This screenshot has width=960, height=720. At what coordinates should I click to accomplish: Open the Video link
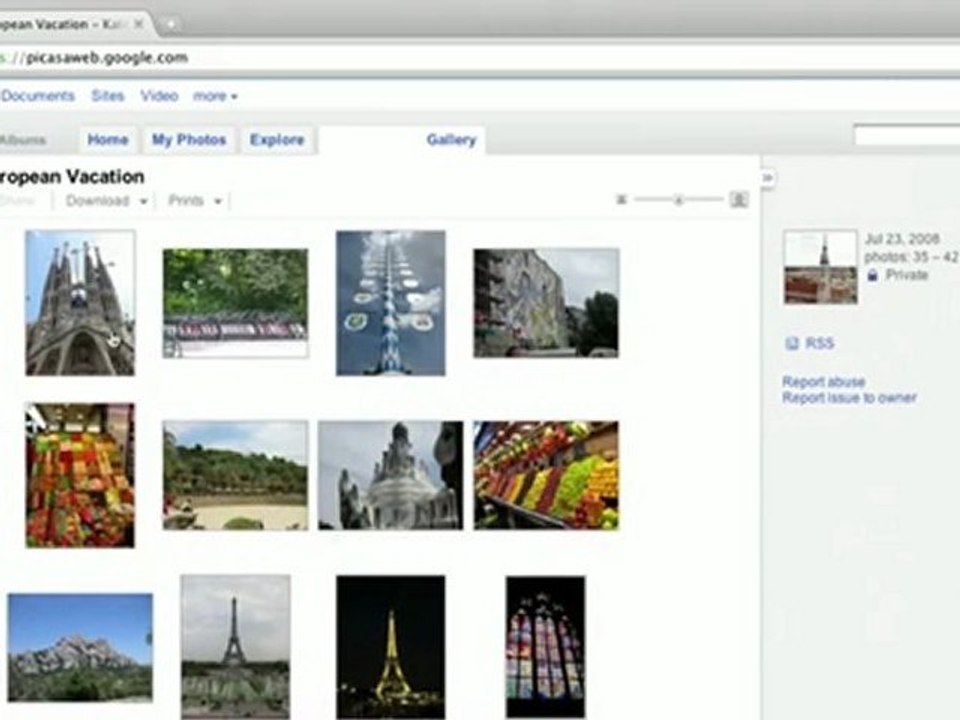(x=159, y=96)
